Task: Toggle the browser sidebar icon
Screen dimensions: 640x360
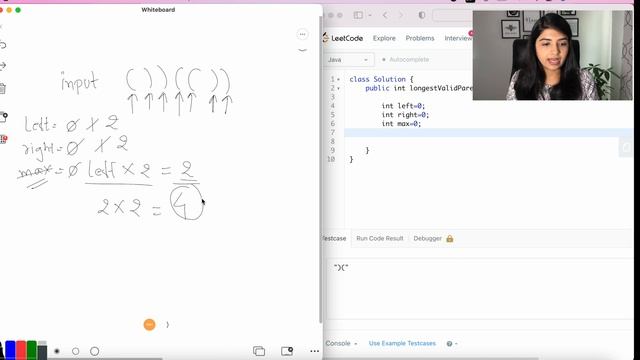Action: 358,15
